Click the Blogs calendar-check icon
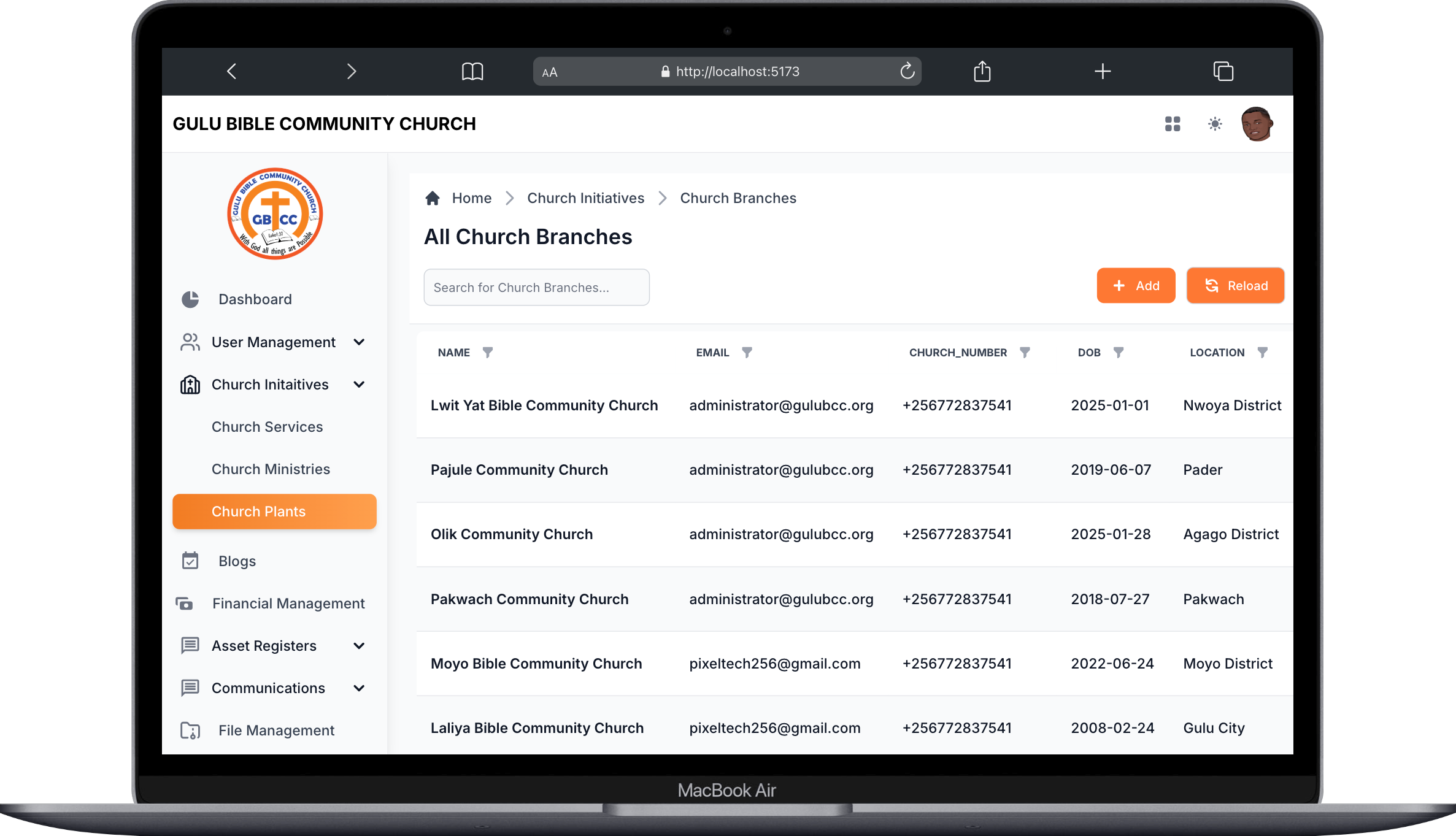The image size is (1456, 836). [190, 560]
